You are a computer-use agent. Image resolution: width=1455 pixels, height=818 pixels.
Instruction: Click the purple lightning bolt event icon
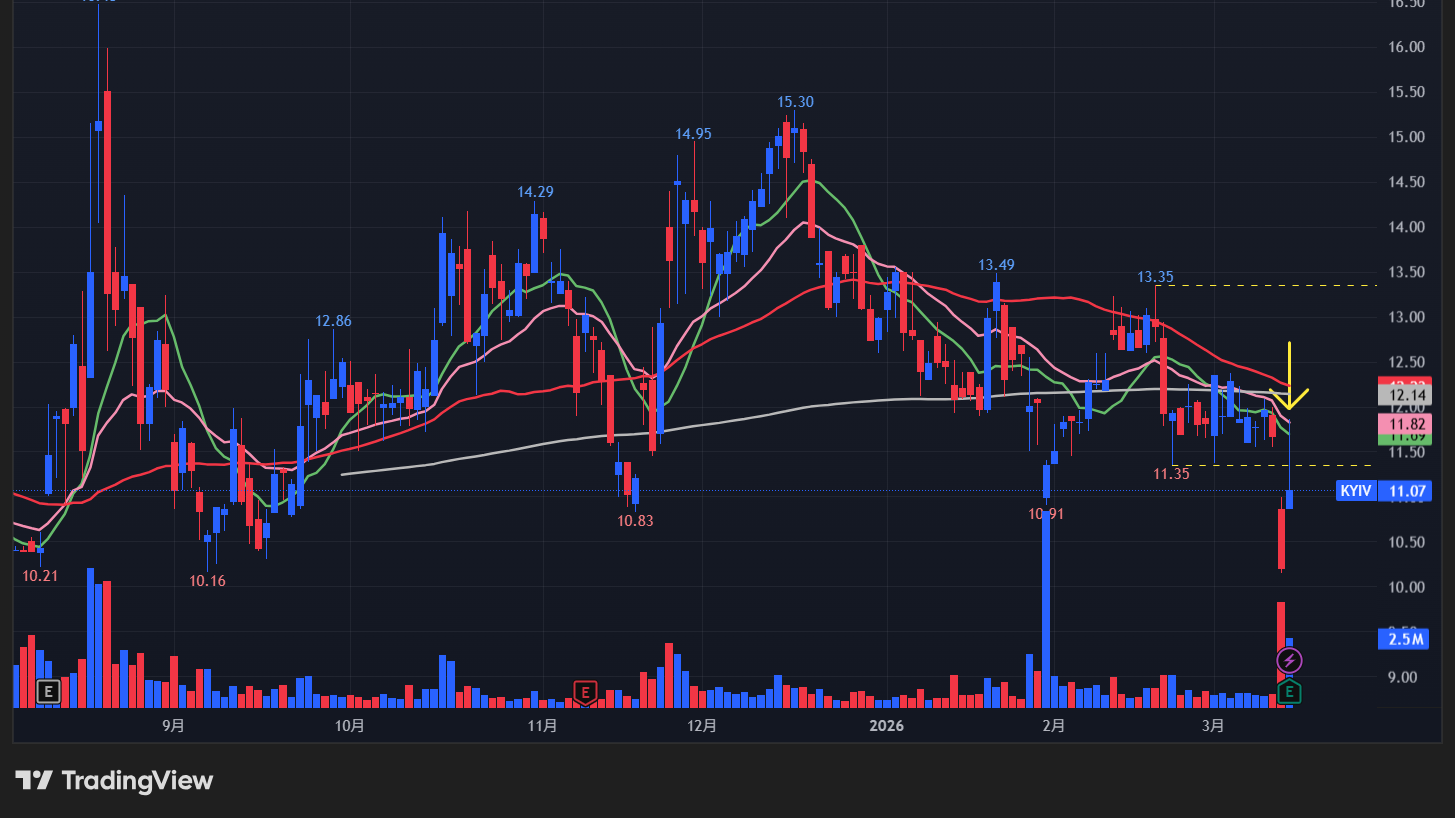coord(1290,658)
